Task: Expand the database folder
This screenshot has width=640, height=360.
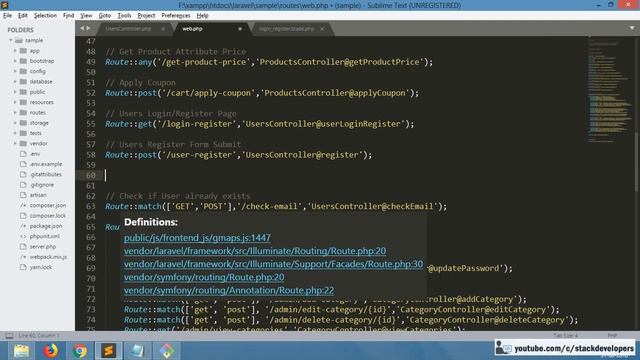Action: coord(15,82)
